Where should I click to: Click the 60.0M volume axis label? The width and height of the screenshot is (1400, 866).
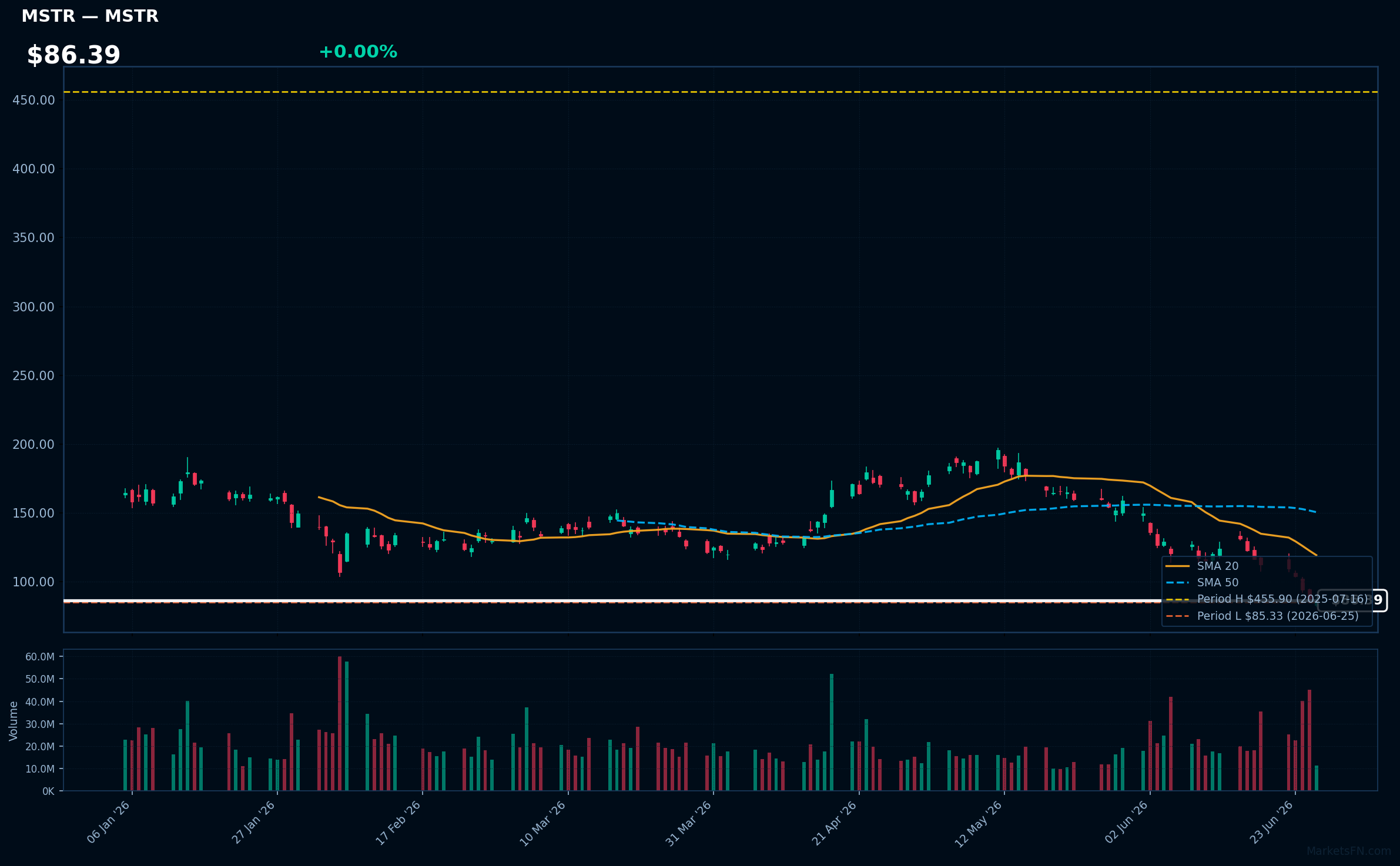tap(40, 657)
